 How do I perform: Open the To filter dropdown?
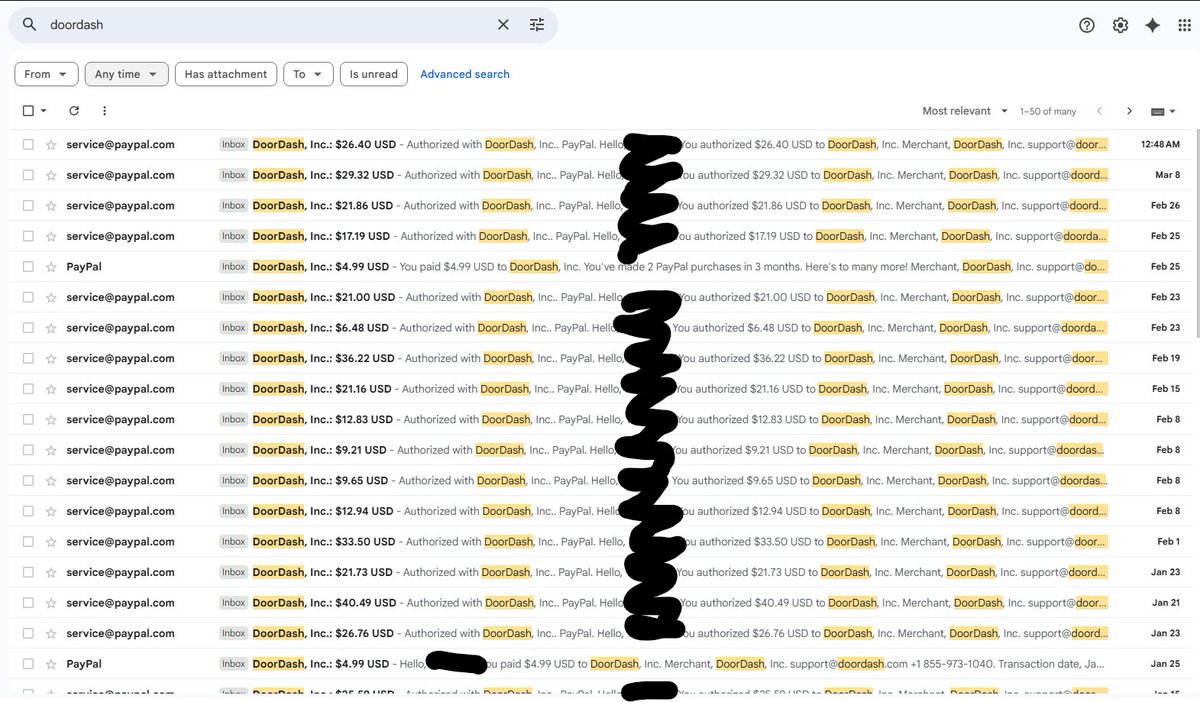(x=308, y=74)
